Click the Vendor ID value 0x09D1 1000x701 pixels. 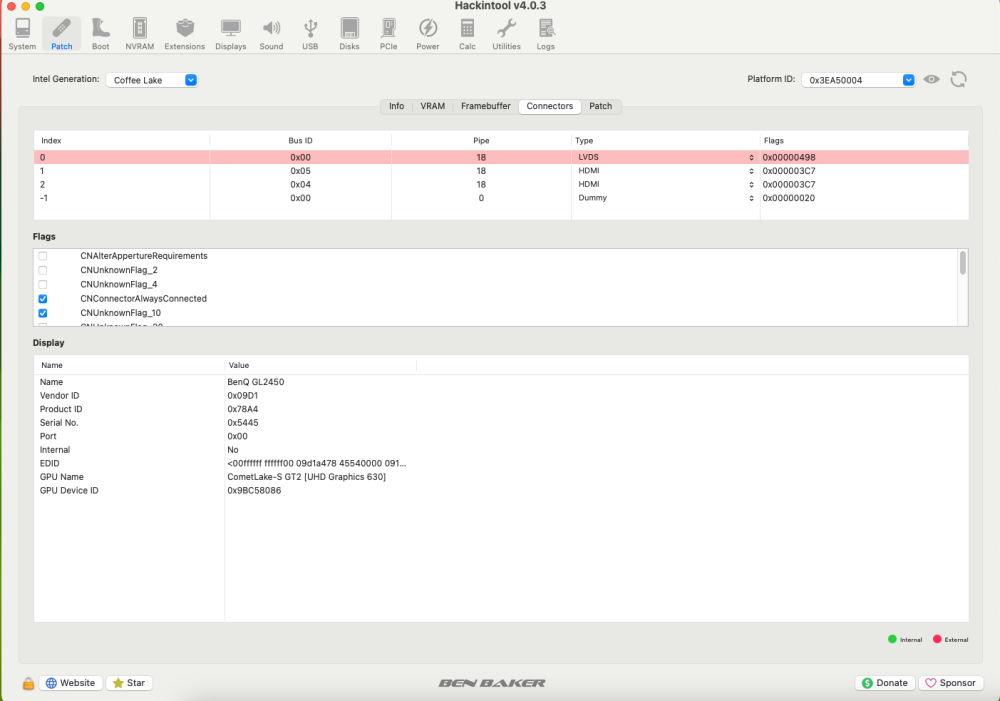[242, 395]
